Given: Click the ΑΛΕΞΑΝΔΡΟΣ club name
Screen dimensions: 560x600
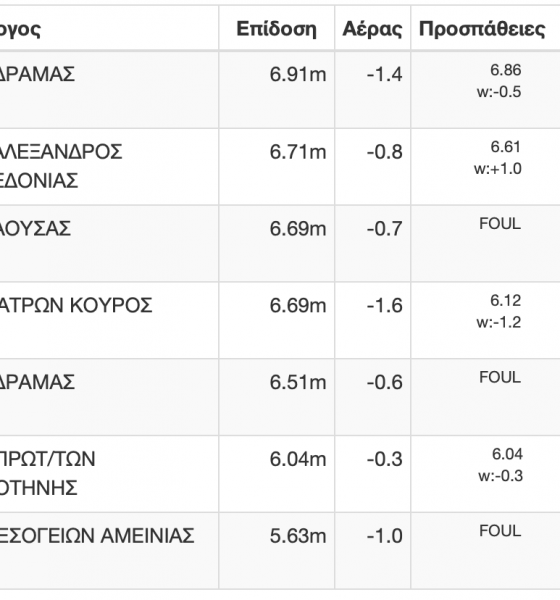Looking at the screenshot, I should point(60,152).
